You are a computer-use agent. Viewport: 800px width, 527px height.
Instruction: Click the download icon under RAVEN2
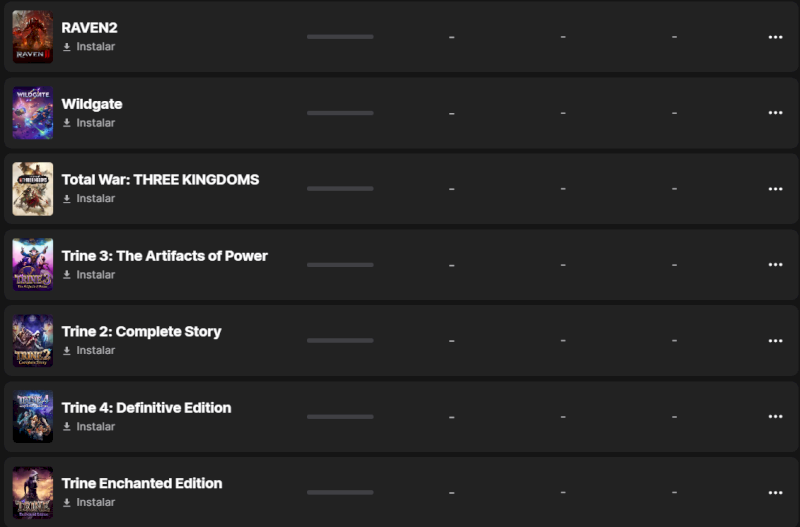click(67, 47)
